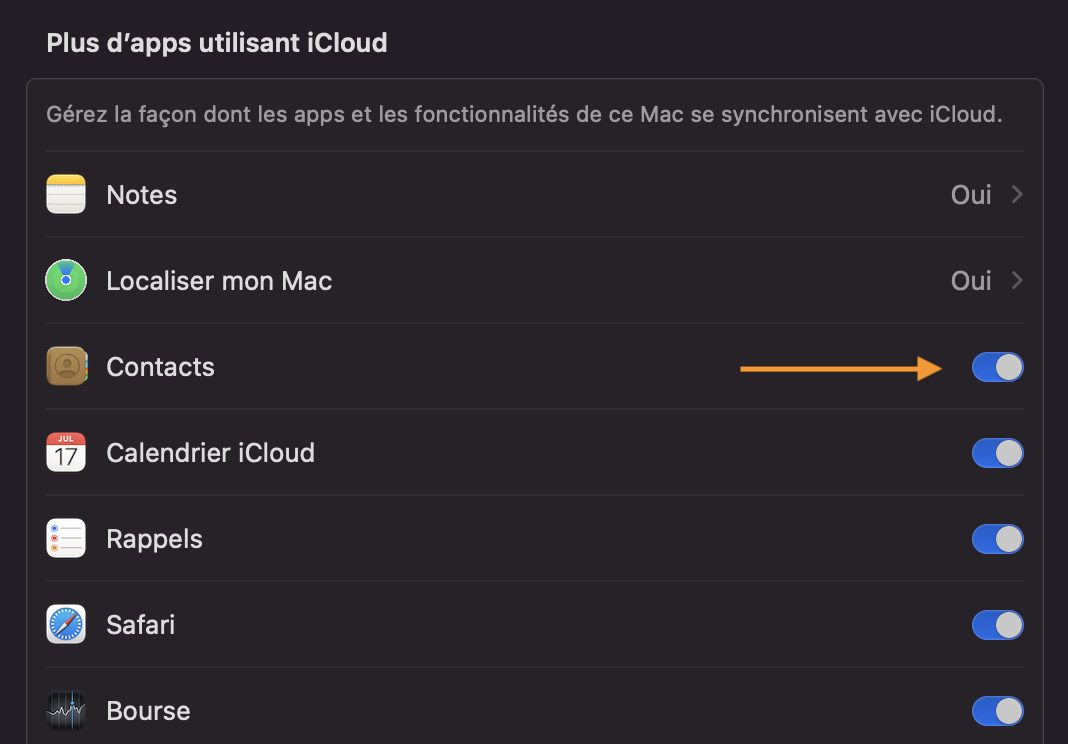Open Localiser mon Mac details chevron

[x=1017, y=280]
